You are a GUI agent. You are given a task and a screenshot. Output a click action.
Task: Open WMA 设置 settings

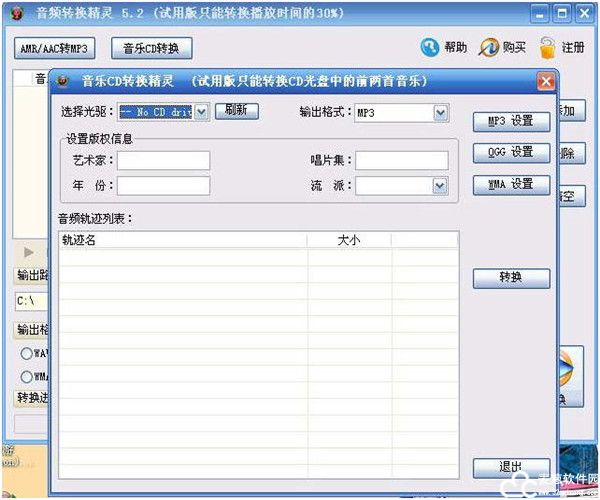pyautogui.click(x=511, y=185)
